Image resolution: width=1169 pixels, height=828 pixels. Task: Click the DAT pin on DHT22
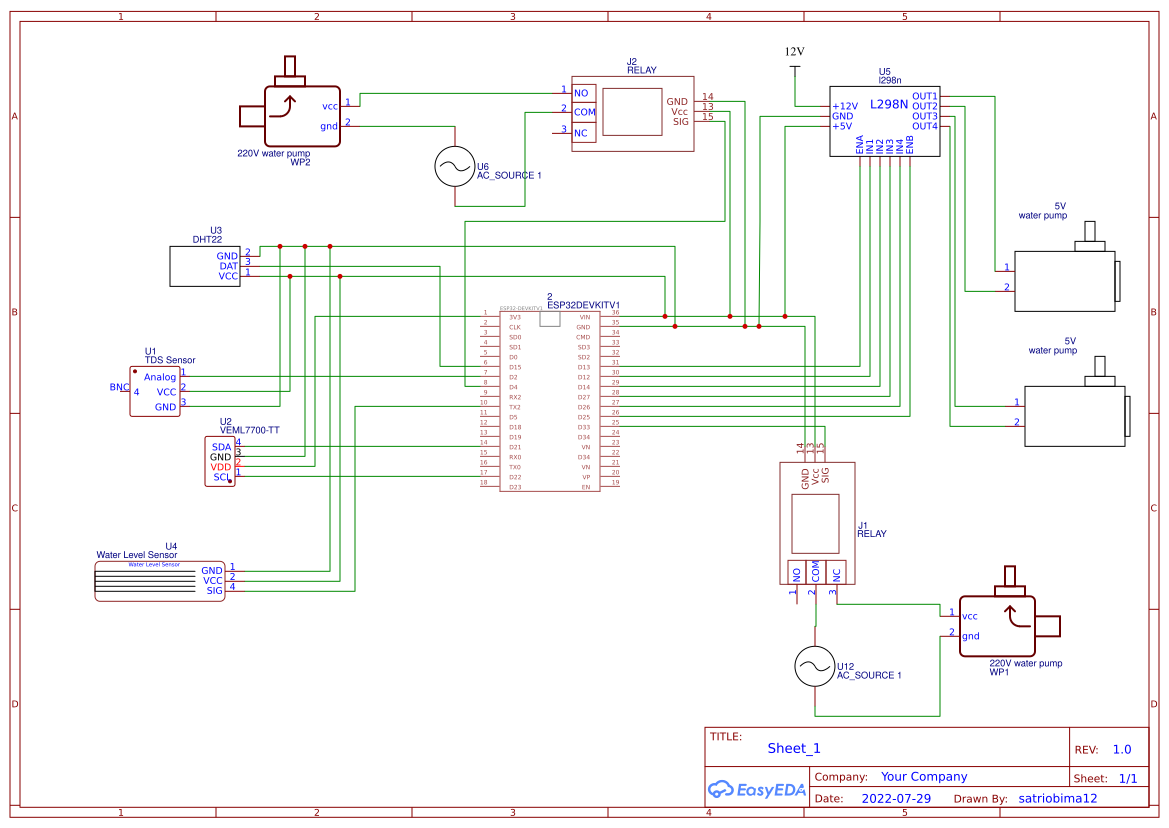coord(228,266)
